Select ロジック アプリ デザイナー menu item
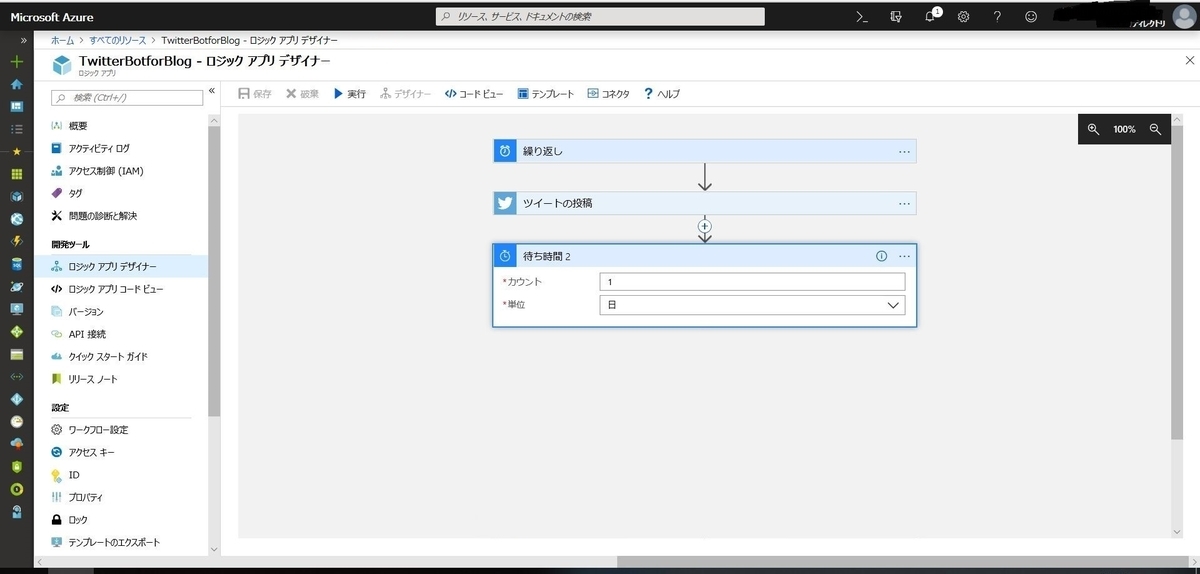This screenshot has height=574, width=1200. tap(121, 266)
